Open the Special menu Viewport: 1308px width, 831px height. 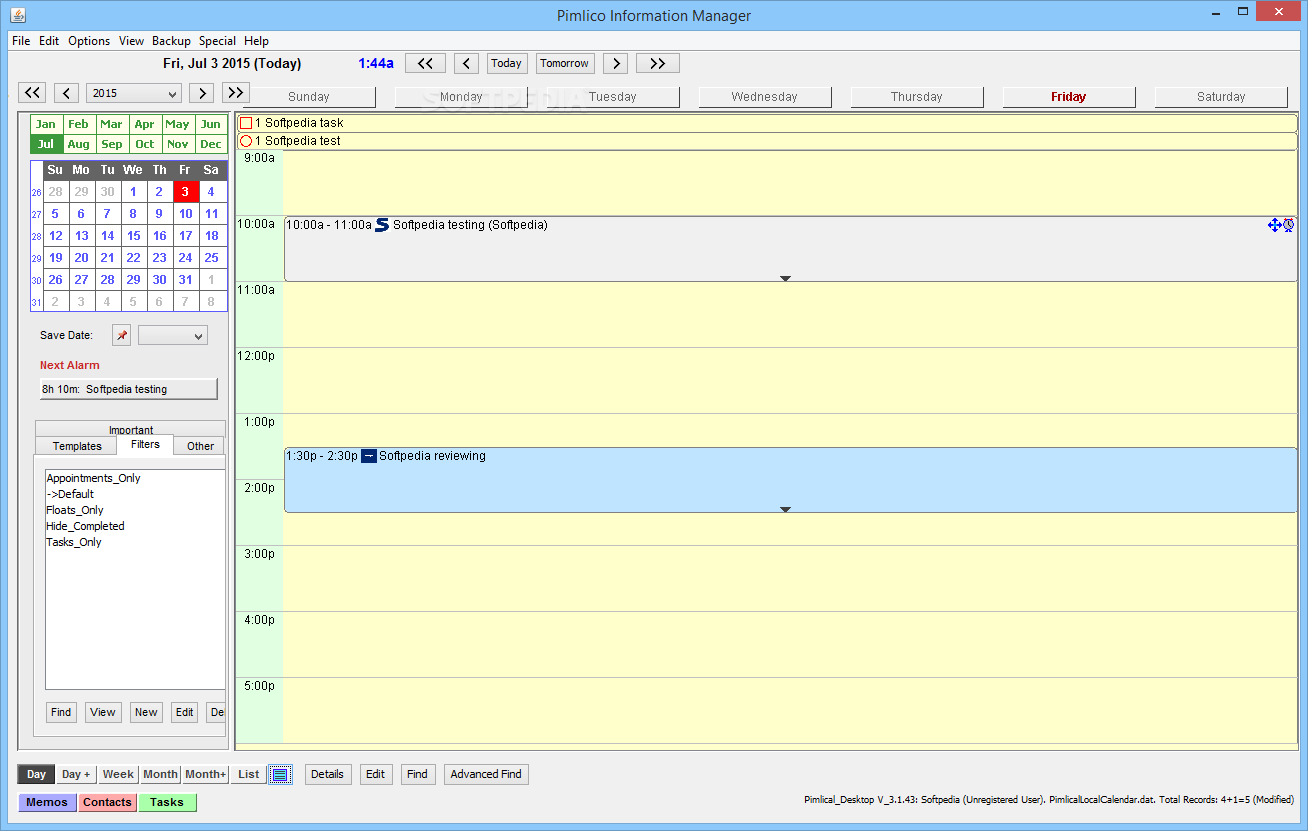click(x=217, y=41)
